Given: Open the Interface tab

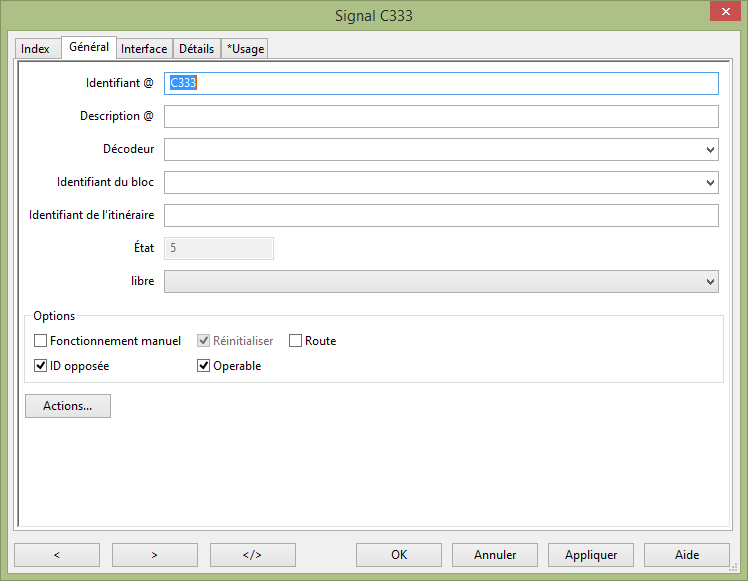Looking at the screenshot, I should [x=144, y=49].
